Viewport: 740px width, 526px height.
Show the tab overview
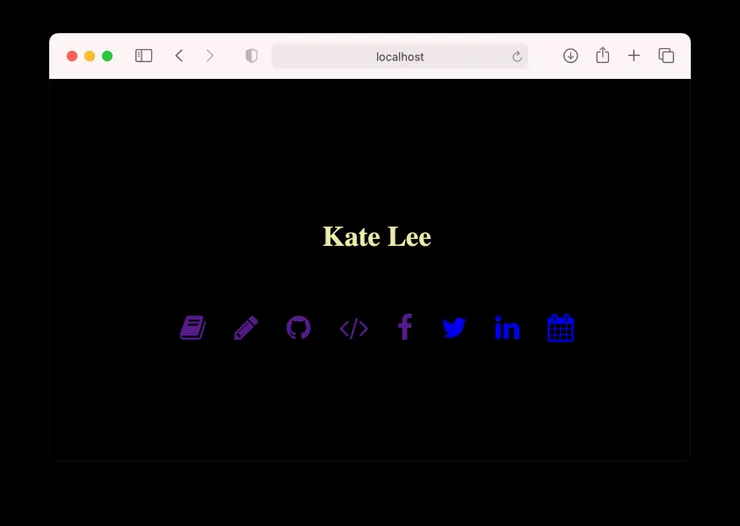point(666,56)
